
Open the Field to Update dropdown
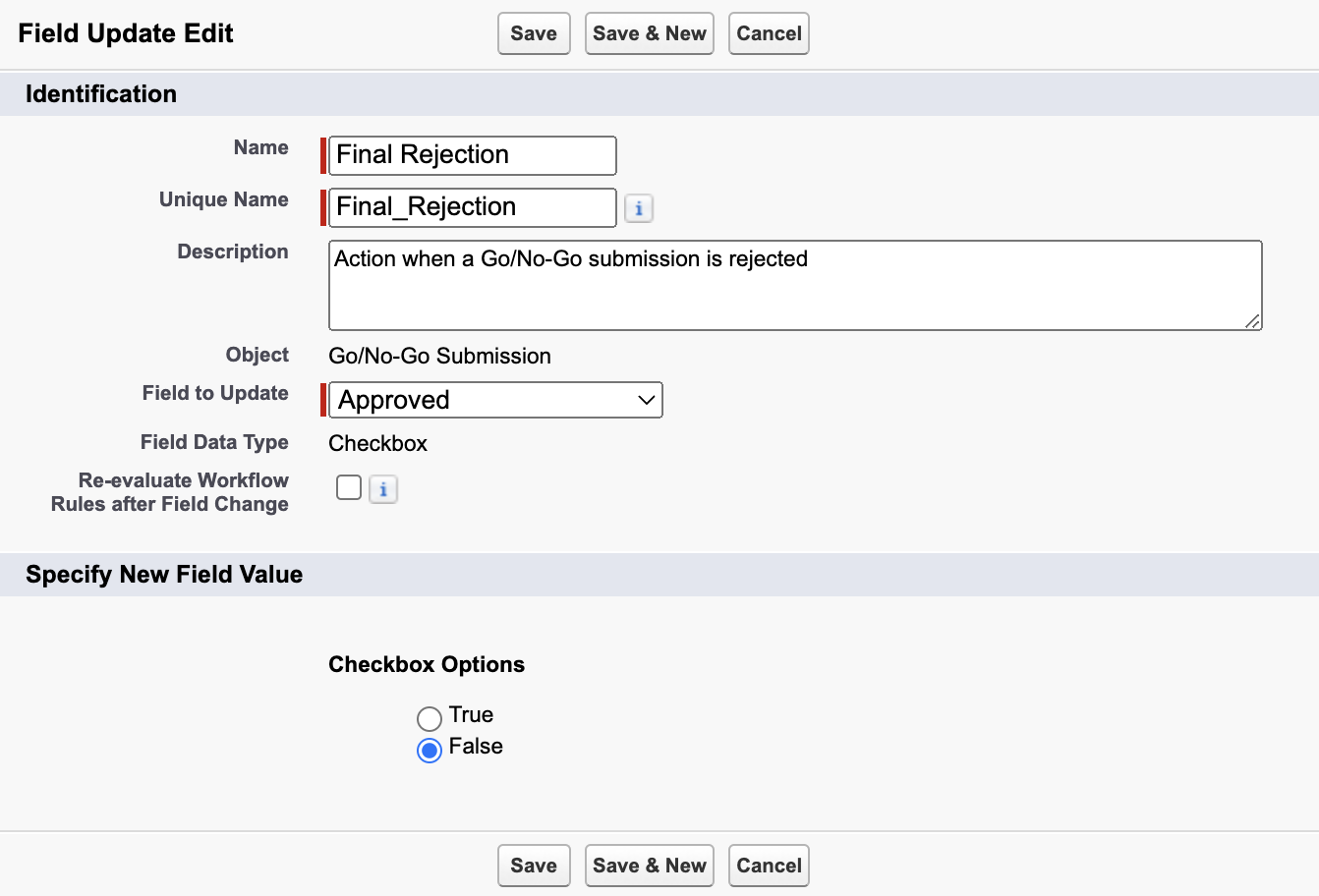click(x=495, y=400)
